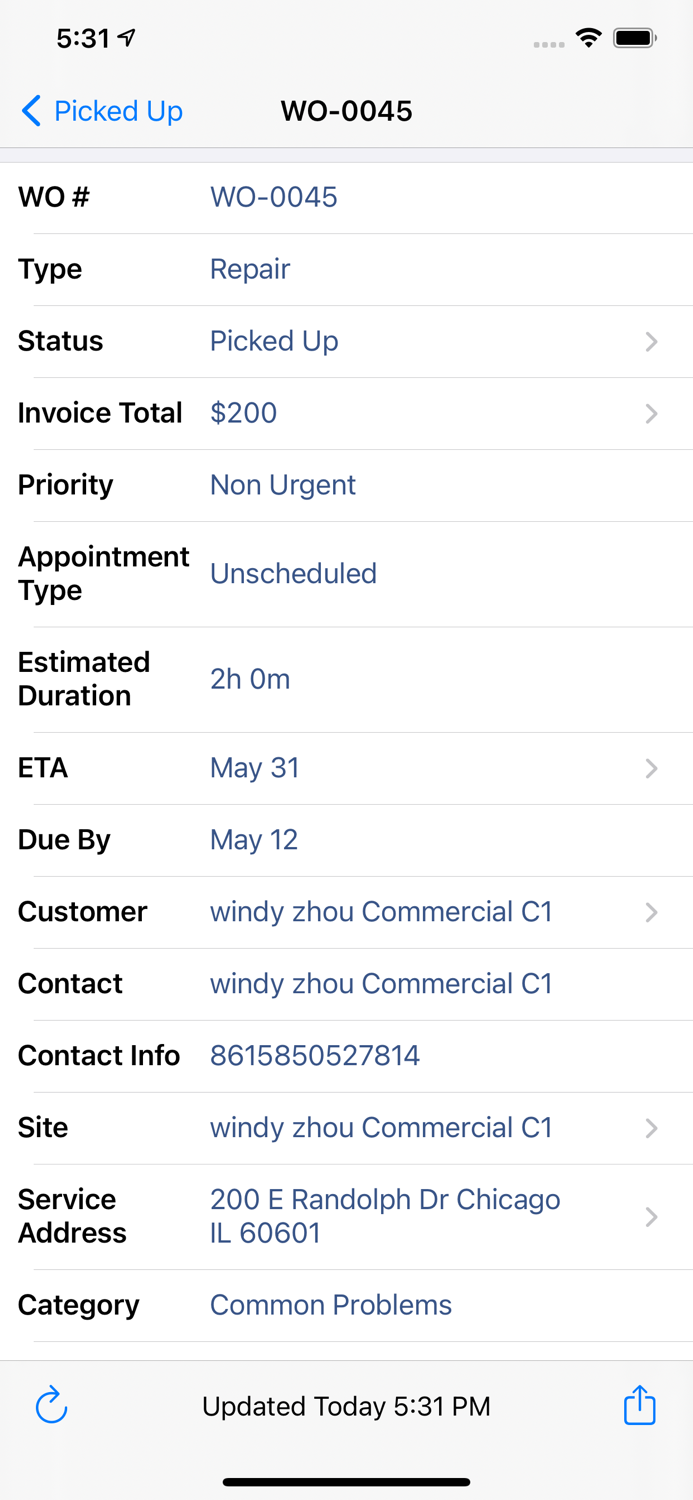
Task: Tap the back chevron beside Picked Up
Action: [x=30, y=111]
